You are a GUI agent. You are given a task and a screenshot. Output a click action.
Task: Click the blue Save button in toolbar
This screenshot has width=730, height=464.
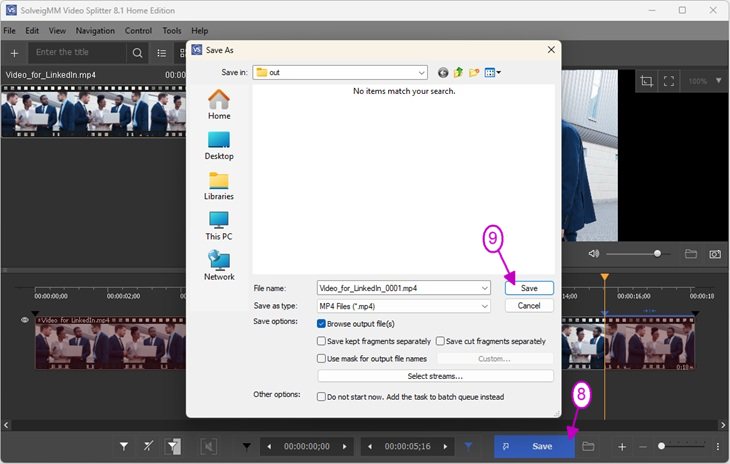tap(534, 447)
